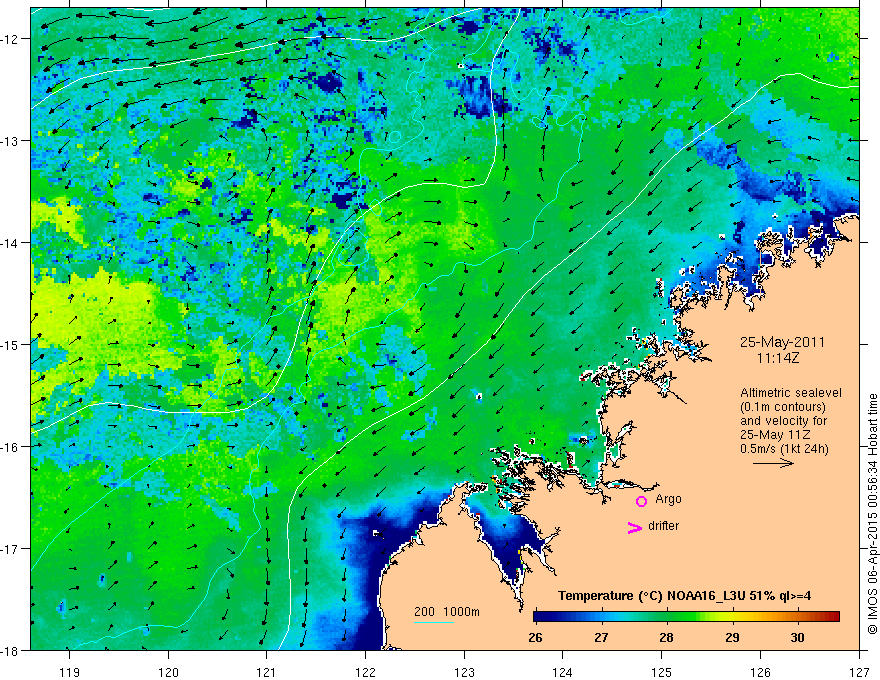Click 'Altimetric sealevel' caption text
The height and width of the screenshot is (680, 880).
(791, 393)
